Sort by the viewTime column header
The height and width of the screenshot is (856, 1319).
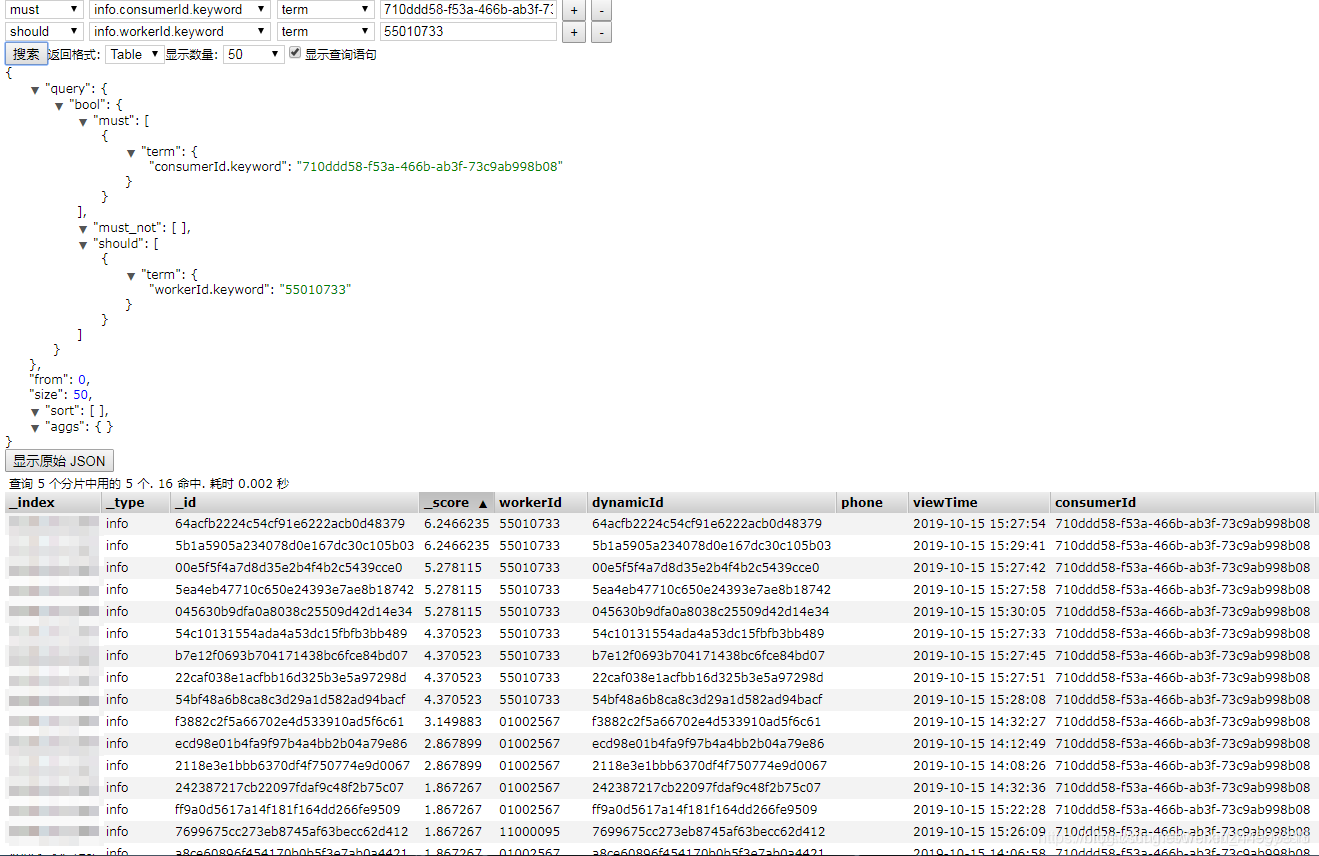point(980,502)
